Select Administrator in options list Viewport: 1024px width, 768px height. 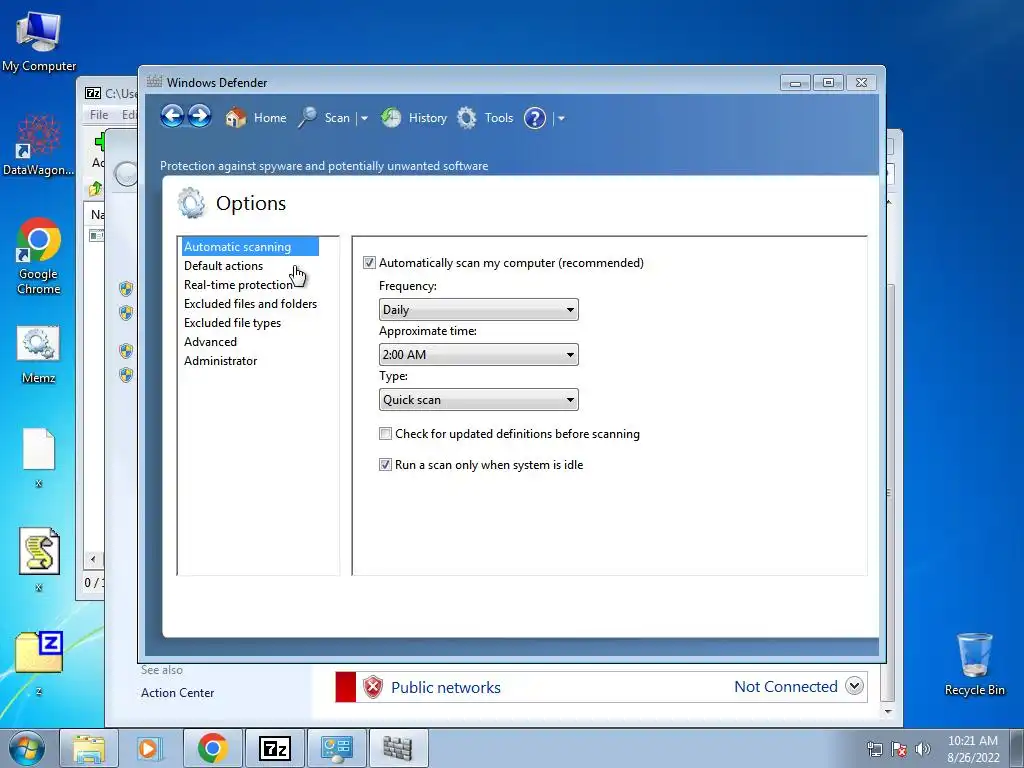[x=221, y=360]
